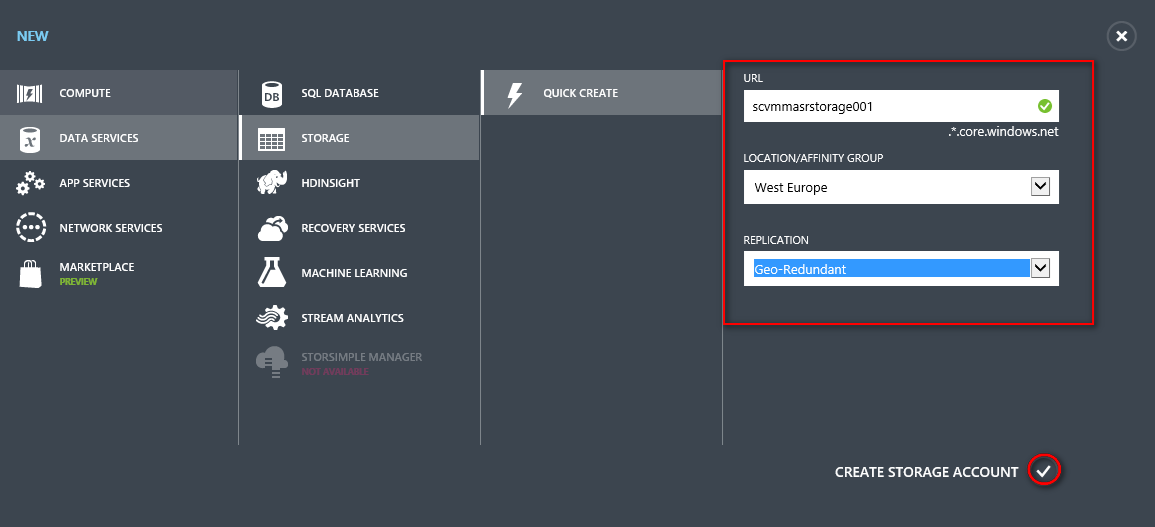The height and width of the screenshot is (527, 1155).
Task: Choose the Recovery Services option
Action: click(359, 228)
